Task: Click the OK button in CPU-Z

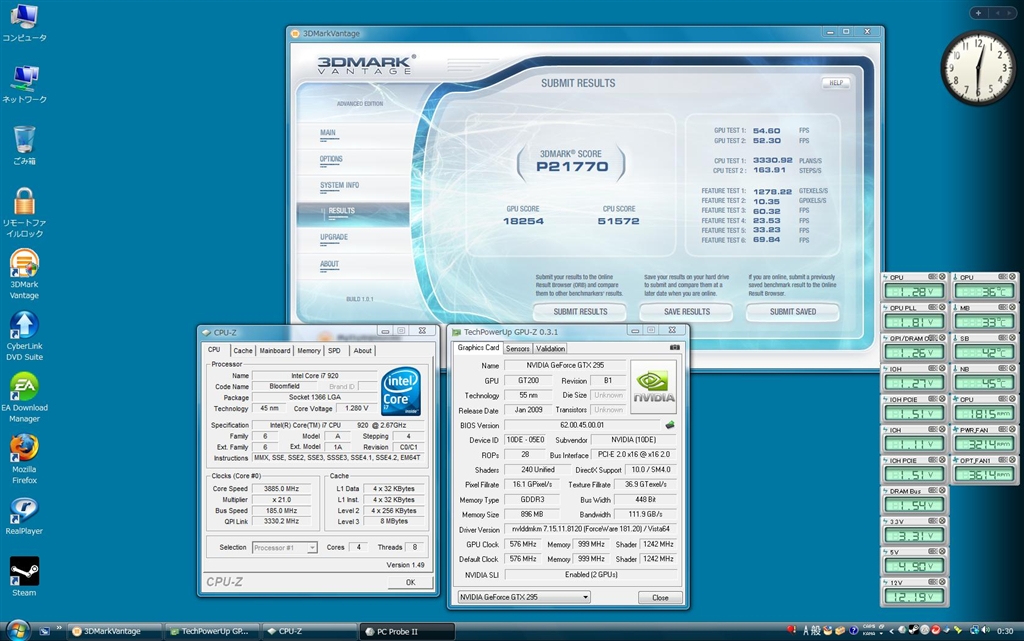Action: [x=410, y=582]
